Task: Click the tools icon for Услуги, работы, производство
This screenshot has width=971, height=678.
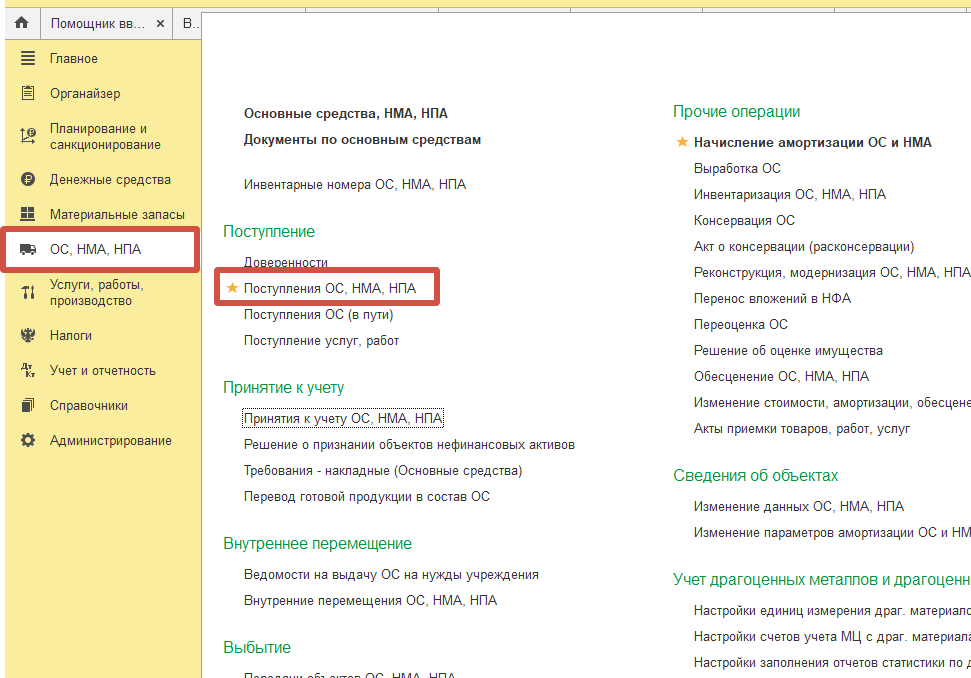Action: pyautogui.click(x=28, y=292)
